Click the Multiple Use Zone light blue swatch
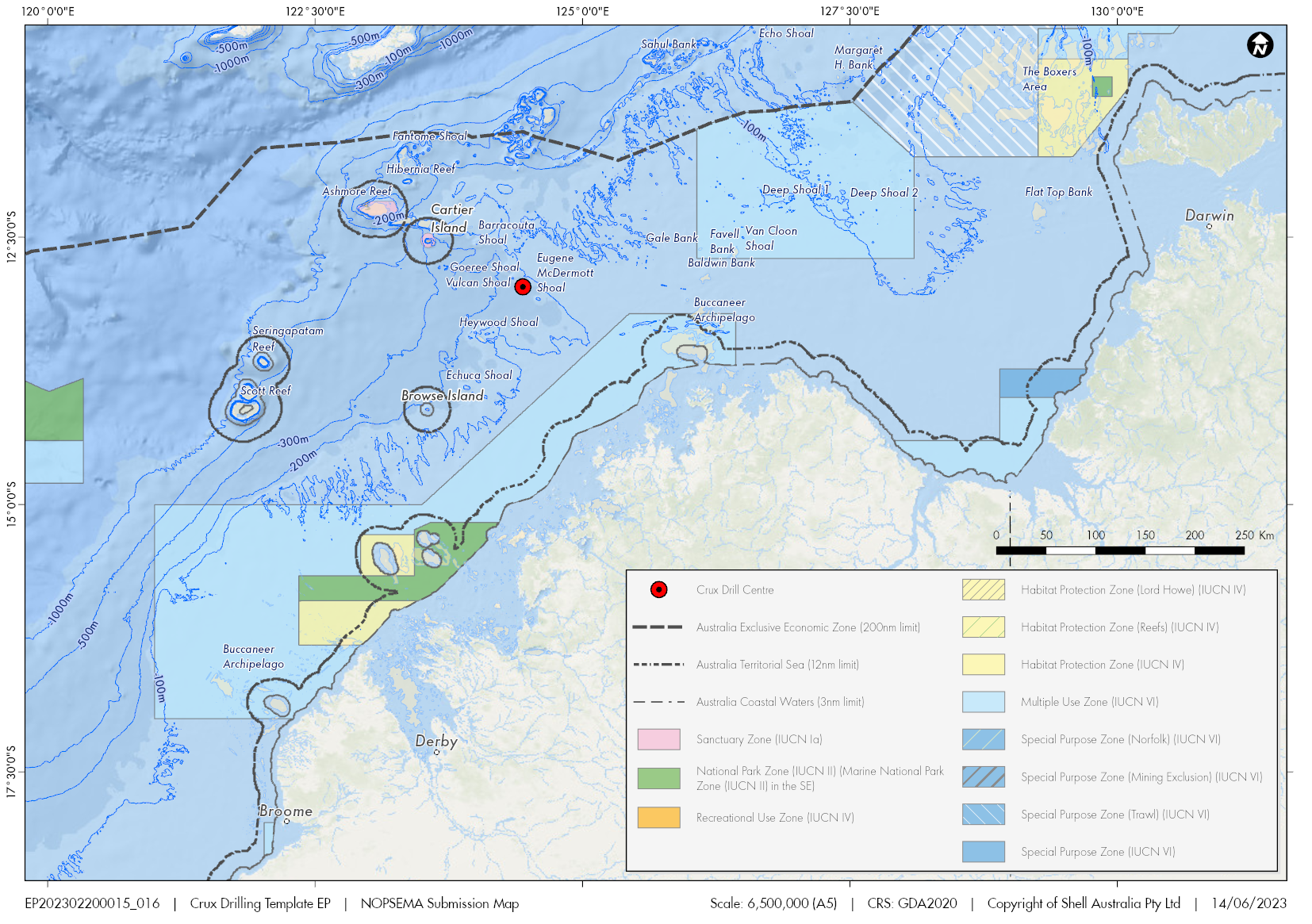The width and height of the screenshot is (1312, 924). (983, 702)
